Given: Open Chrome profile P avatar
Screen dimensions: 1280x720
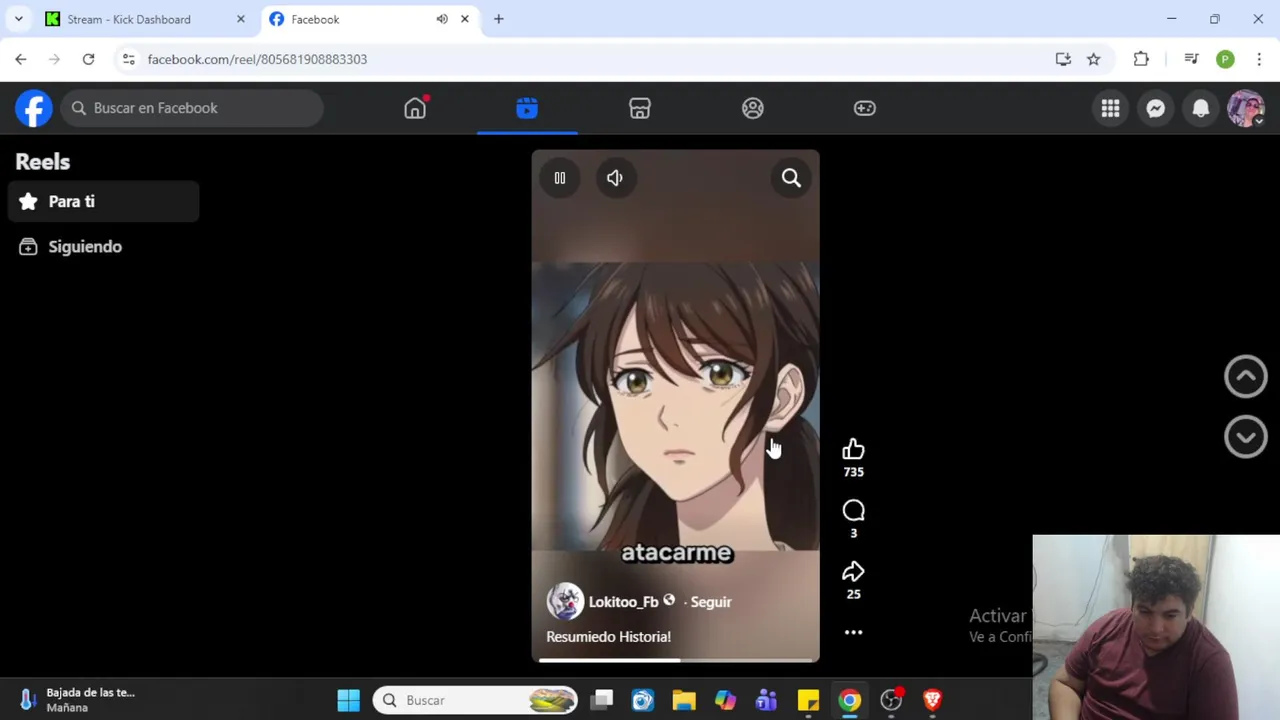Looking at the screenshot, I should pos(1225,59).
